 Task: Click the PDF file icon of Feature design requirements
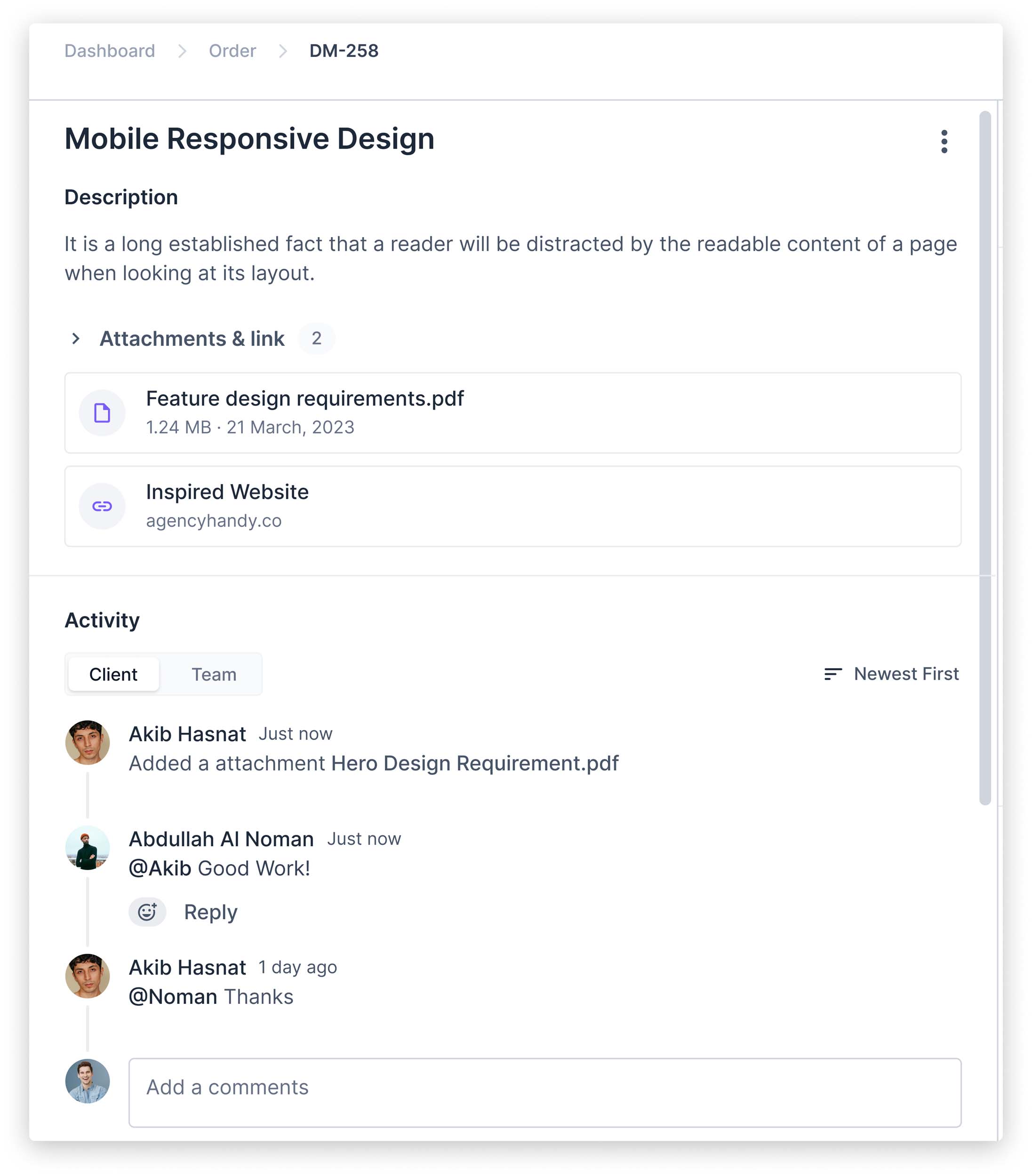pos(102,413)
